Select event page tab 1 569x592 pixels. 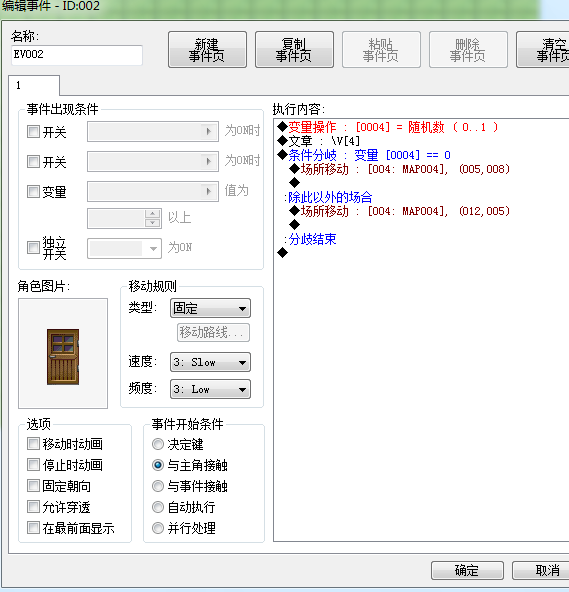pos(34,85)
